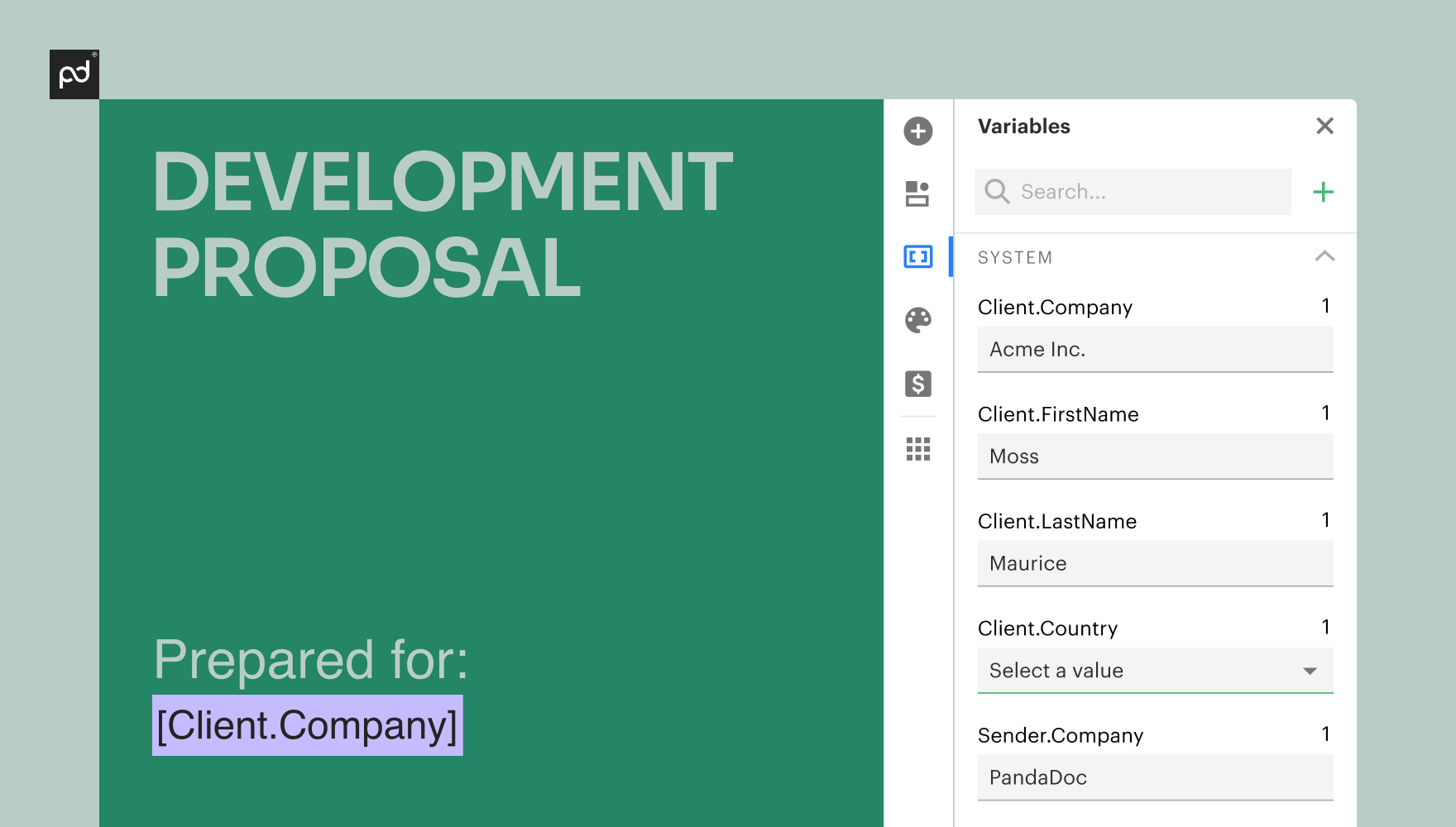Click the magnifier icon in search box
The width and height of the screenshot is (1456, 827).
click(997, 192)
